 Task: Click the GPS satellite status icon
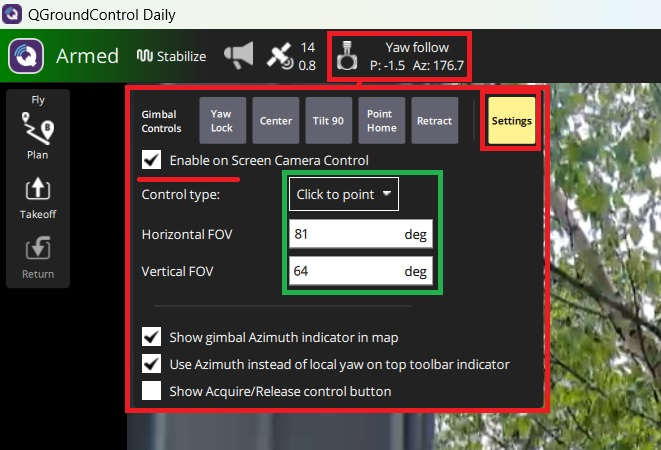click(x=279, y=57)
